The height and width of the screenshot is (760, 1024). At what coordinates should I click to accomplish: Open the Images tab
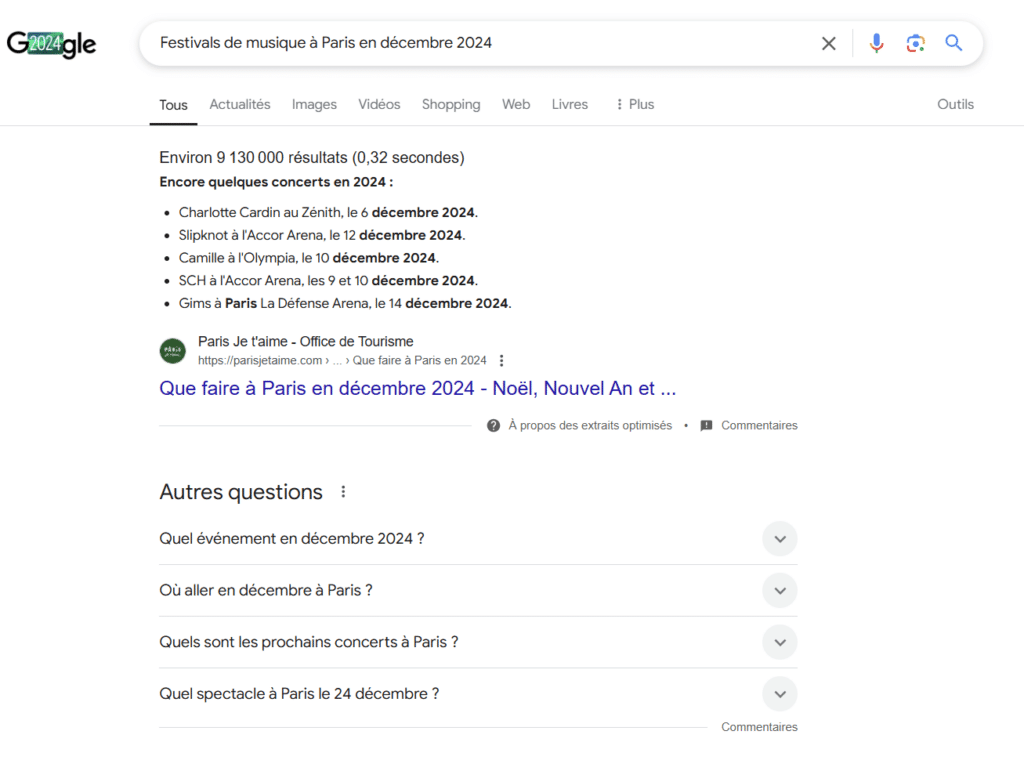pos(314,104)
